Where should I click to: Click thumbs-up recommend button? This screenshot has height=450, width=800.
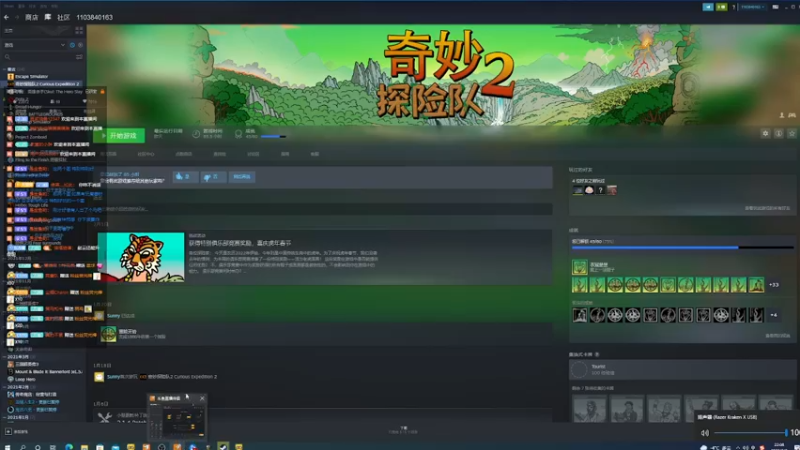click(x=184, y=177)
